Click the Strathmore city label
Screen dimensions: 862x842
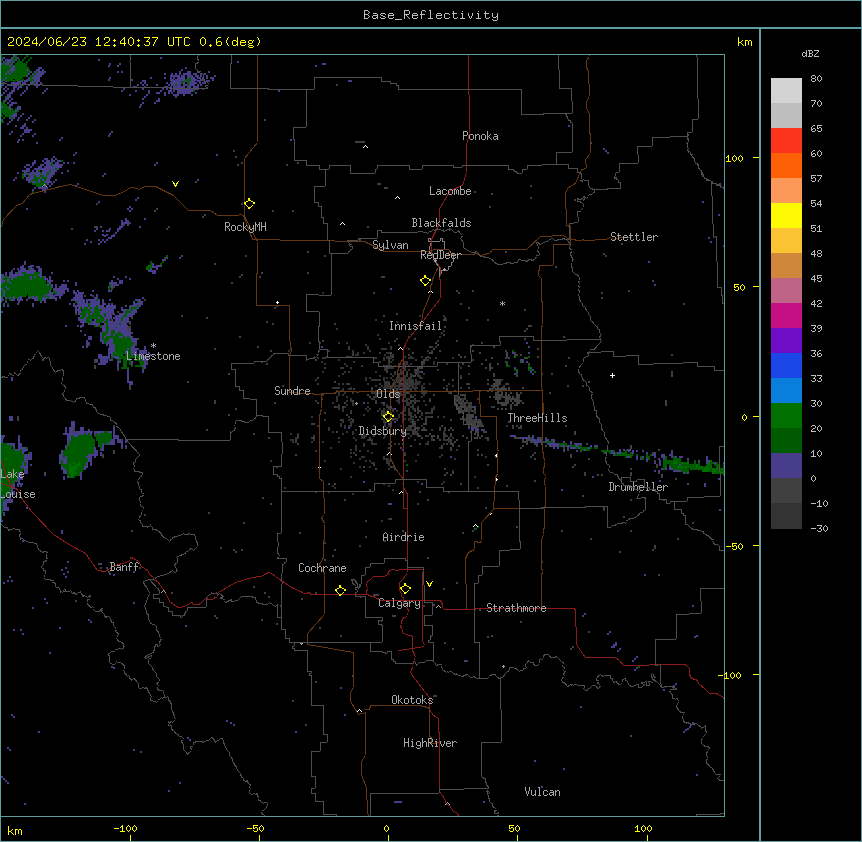[x=516, y=608]
